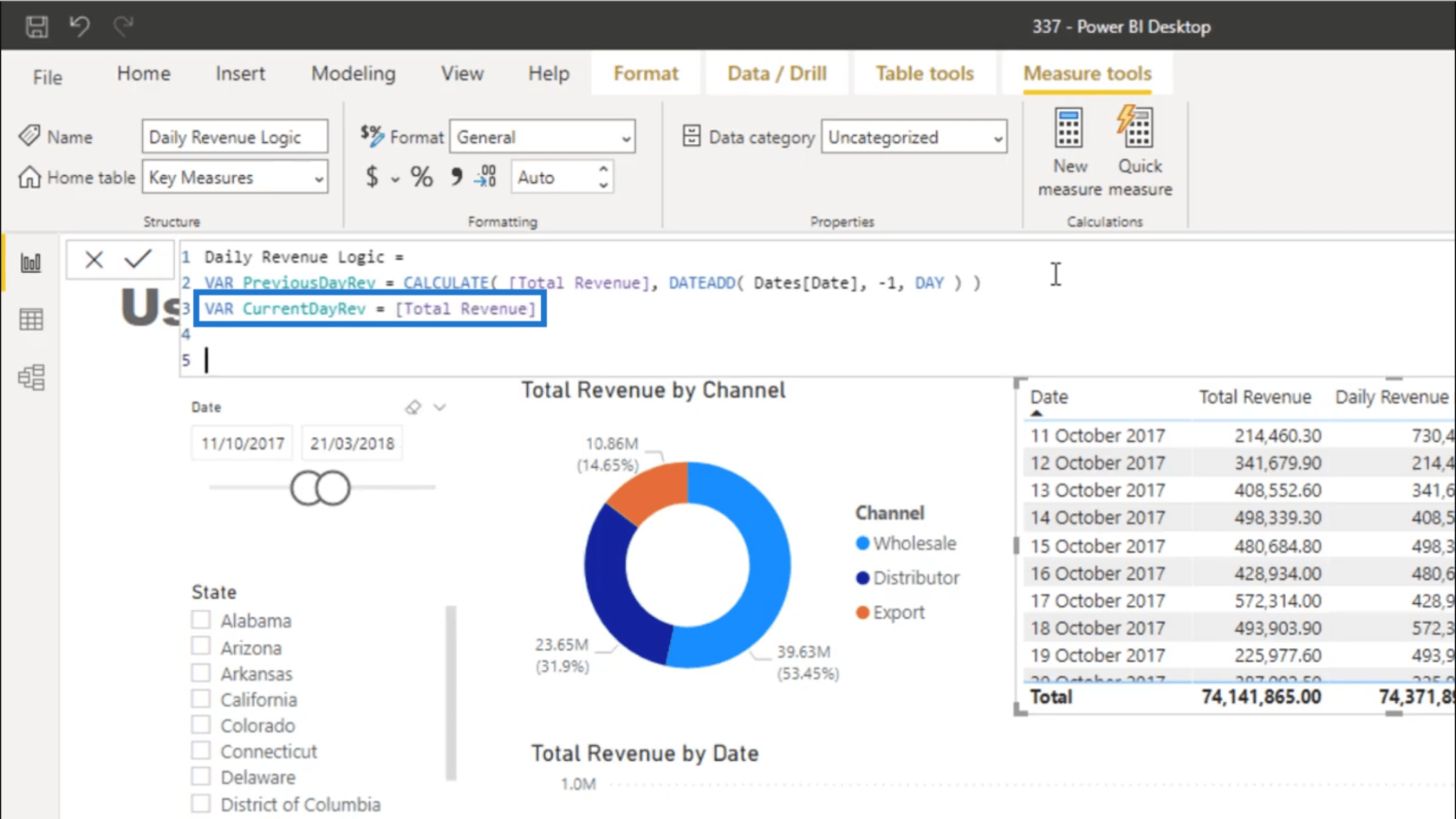The height and width of the screenshot is (819, 1456).
Task: Open Data category Uncategorized dropdown
Action: 913,137
